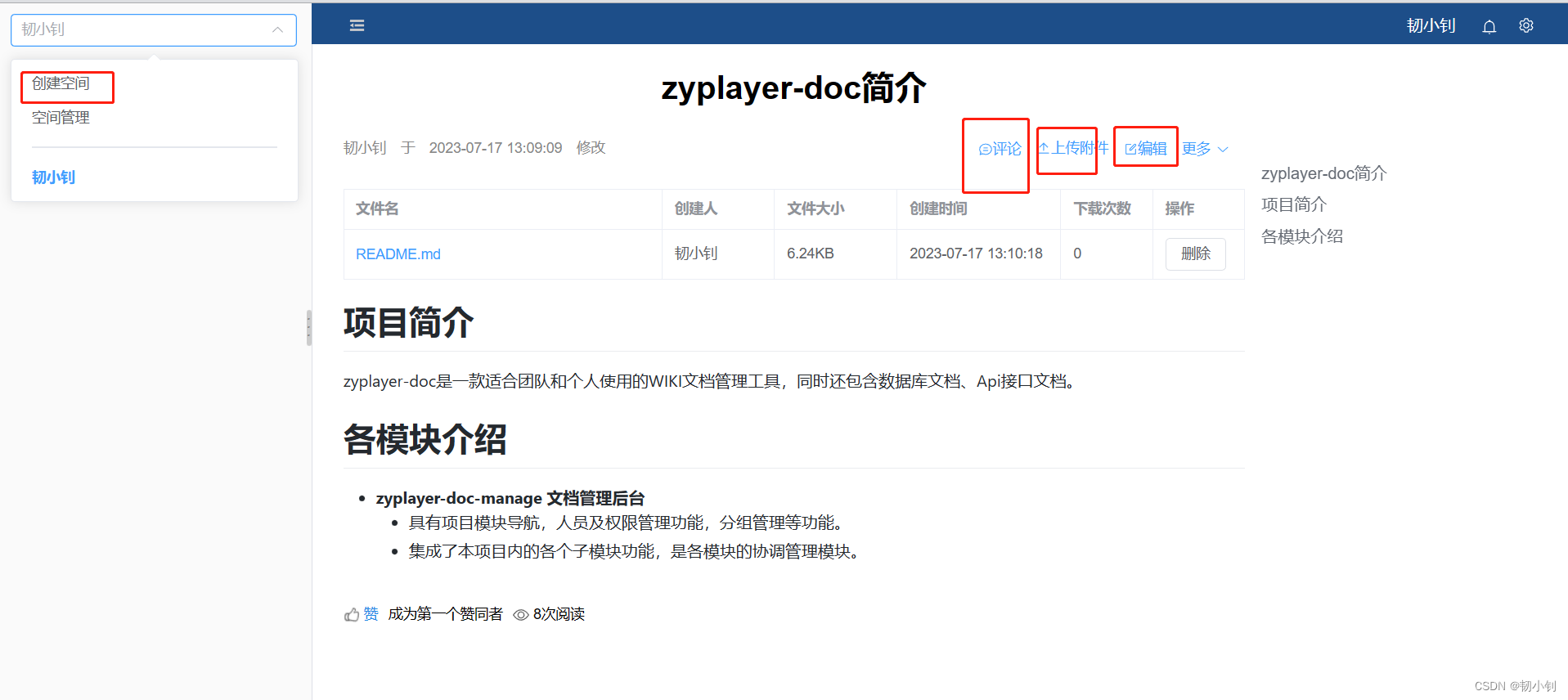Jump to 各模块介绍 in outline

pos(1301,236)
